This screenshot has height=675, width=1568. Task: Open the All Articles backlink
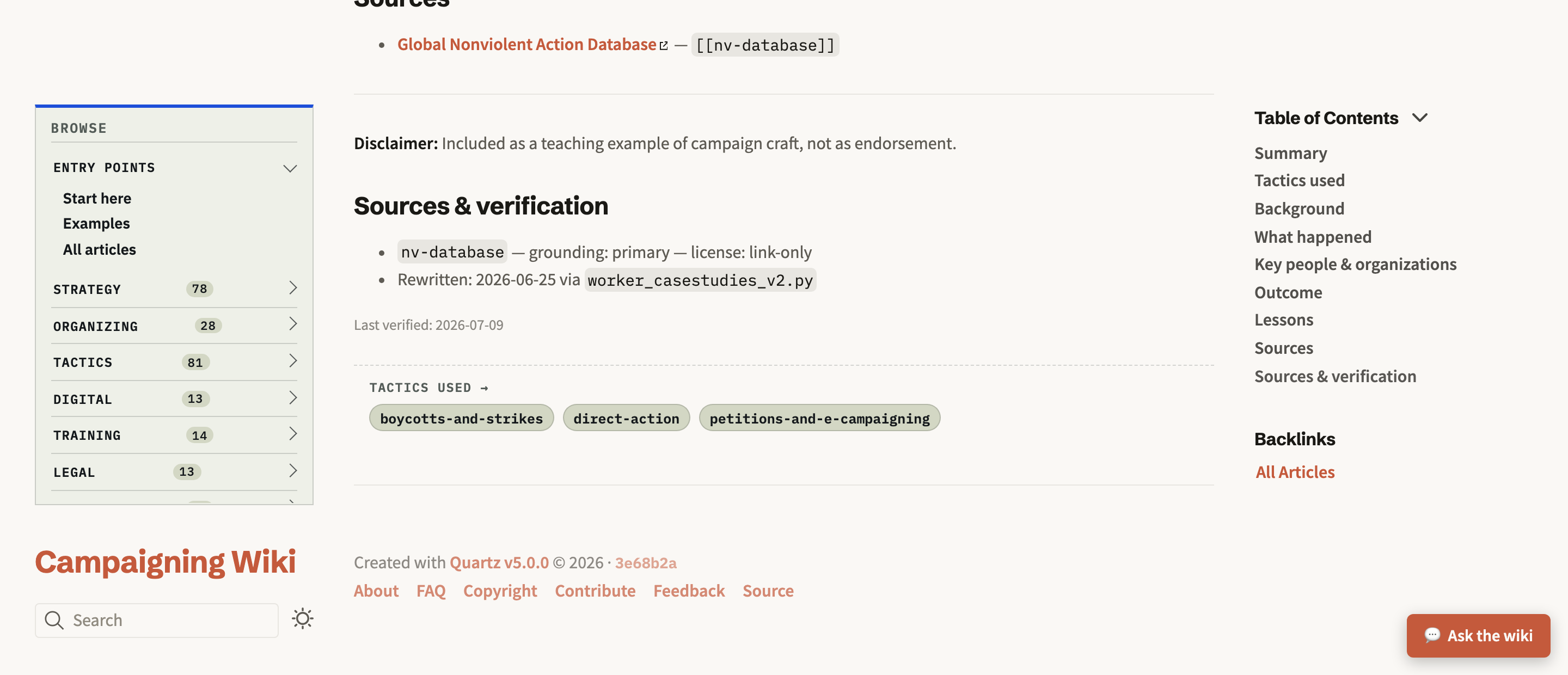tap(1295, 472)
